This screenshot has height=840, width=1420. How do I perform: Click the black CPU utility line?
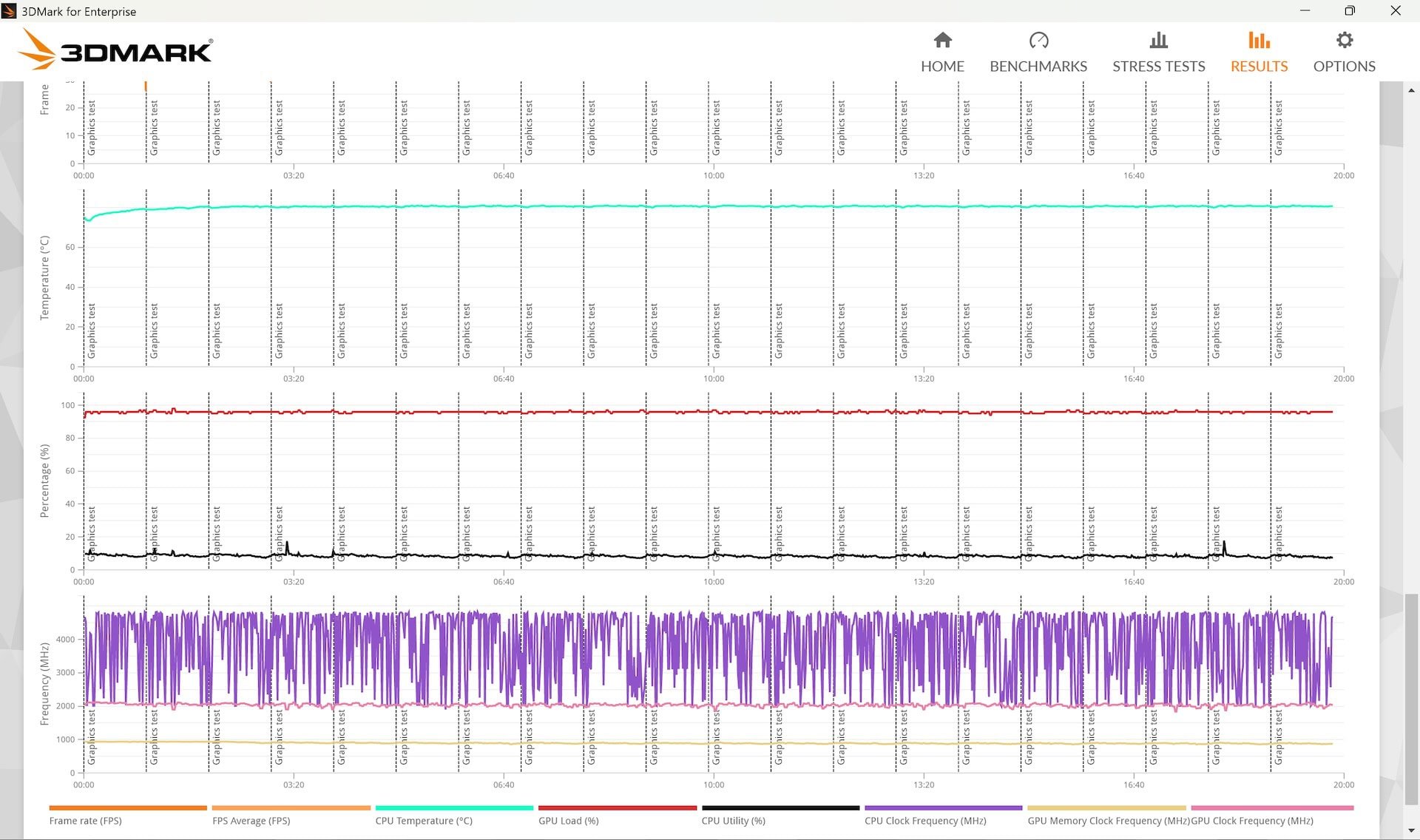click(x=710, y=556)
